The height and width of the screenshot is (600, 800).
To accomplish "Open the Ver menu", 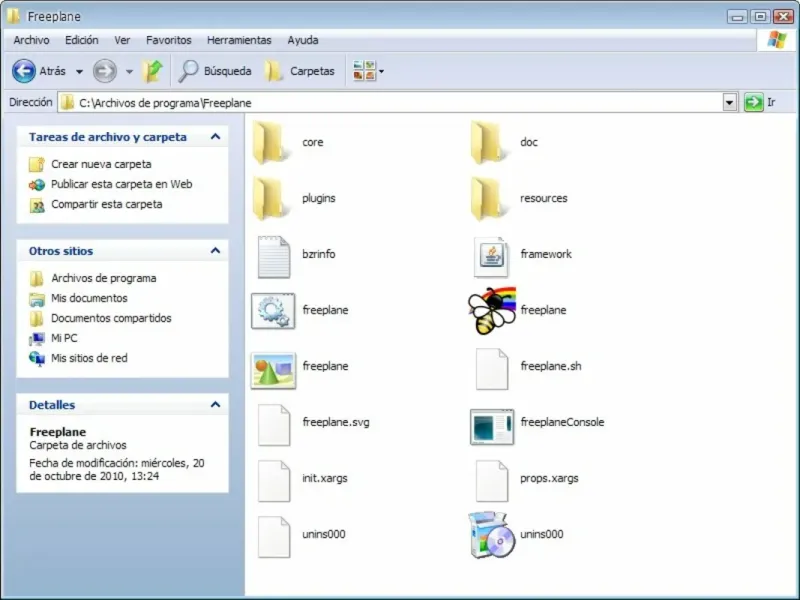I will 122,40.
